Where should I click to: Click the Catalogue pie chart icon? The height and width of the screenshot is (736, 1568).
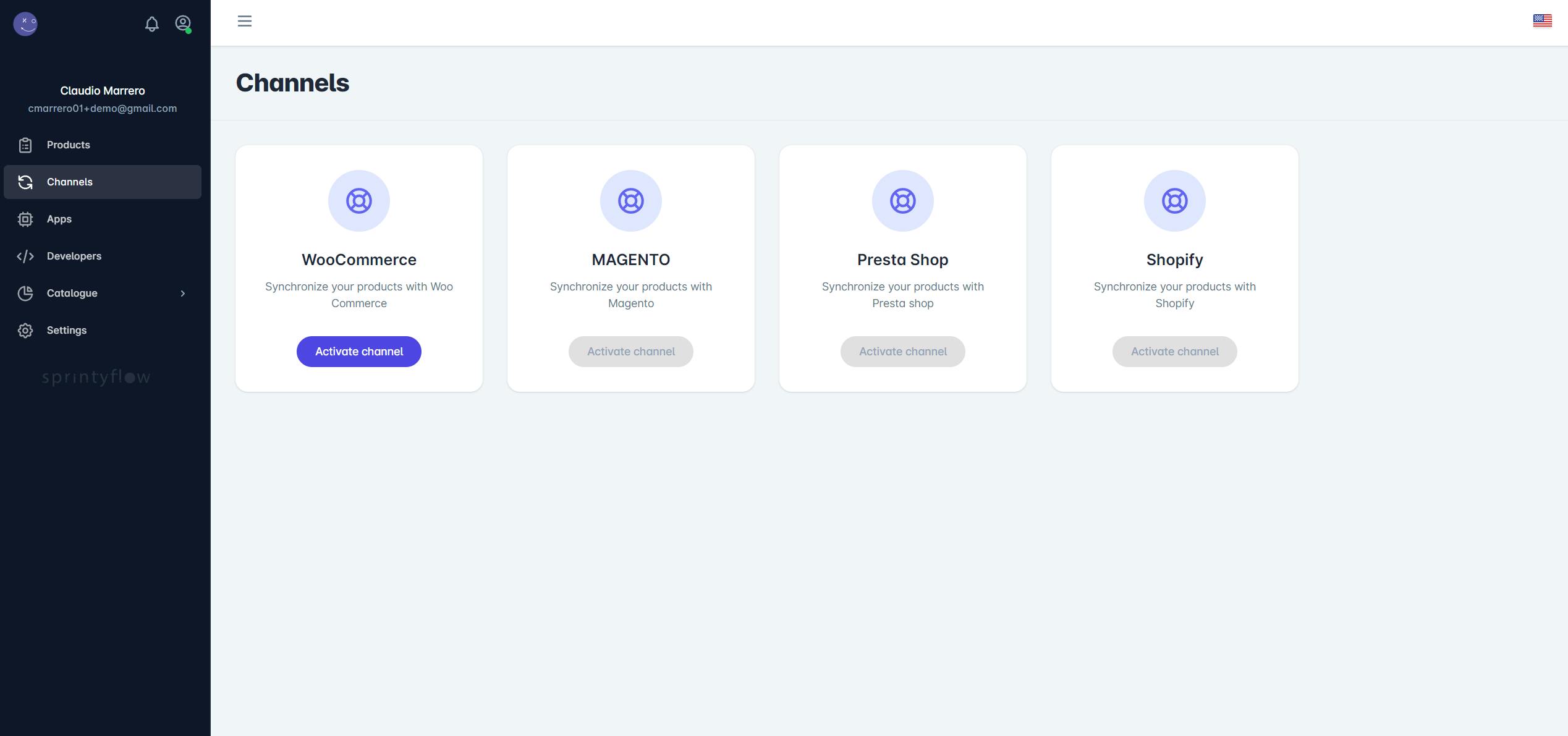click(x=25, y=294)
